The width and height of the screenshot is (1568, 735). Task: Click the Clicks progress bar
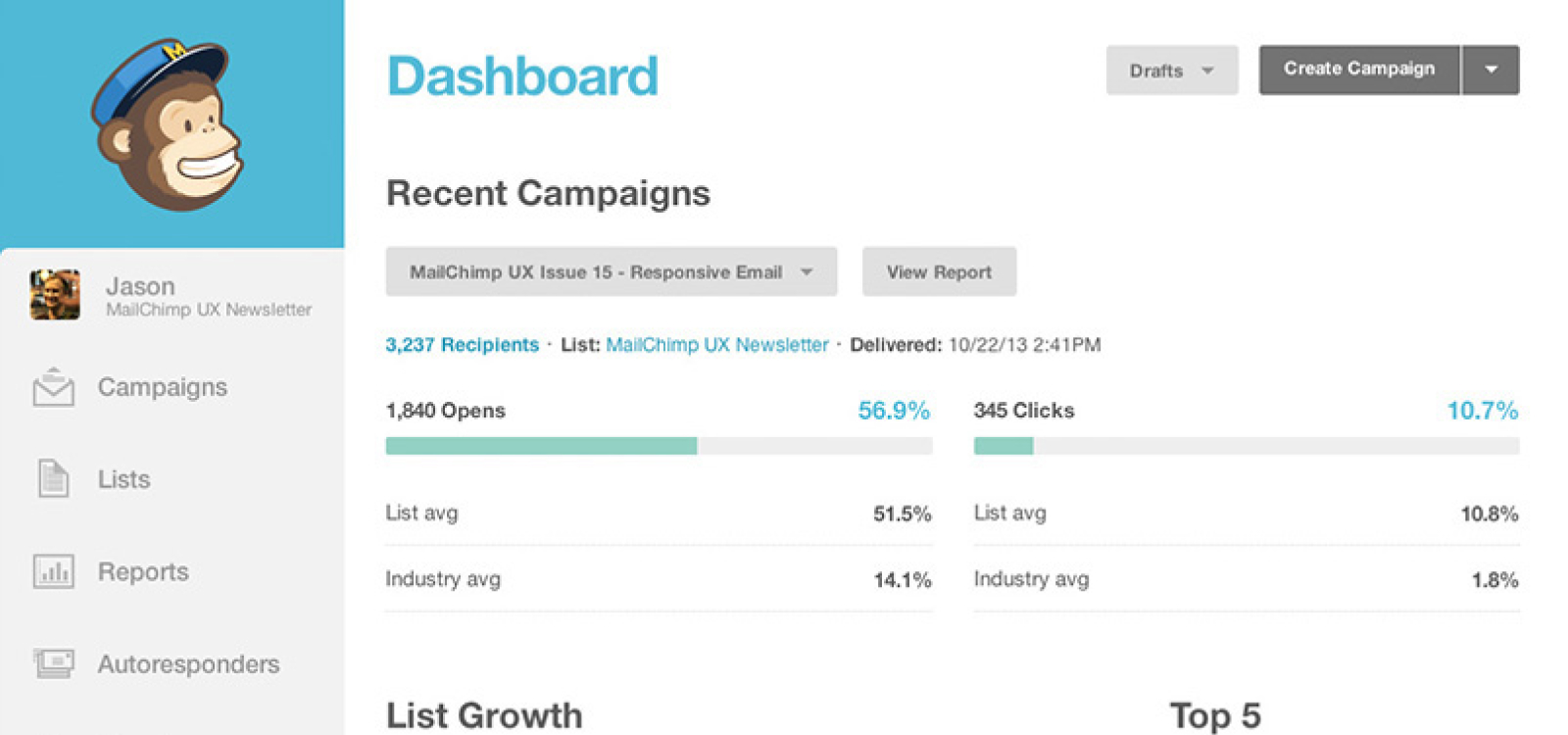coord(1246,446)
